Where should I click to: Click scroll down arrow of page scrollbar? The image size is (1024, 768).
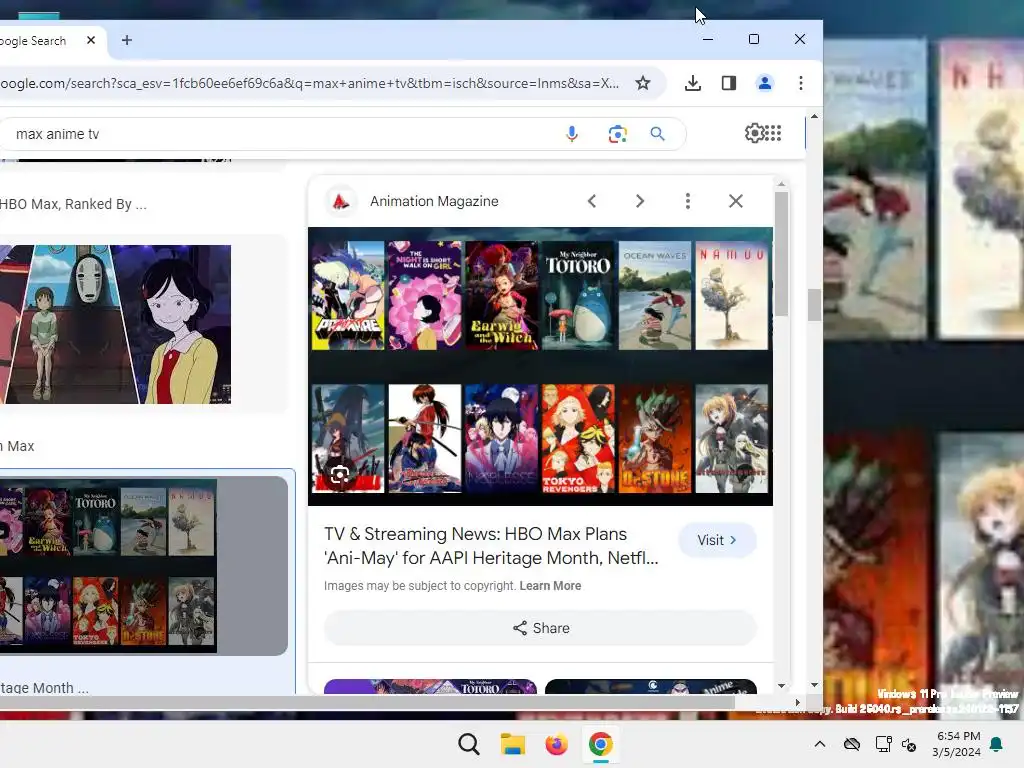click(x=814, y=685)
